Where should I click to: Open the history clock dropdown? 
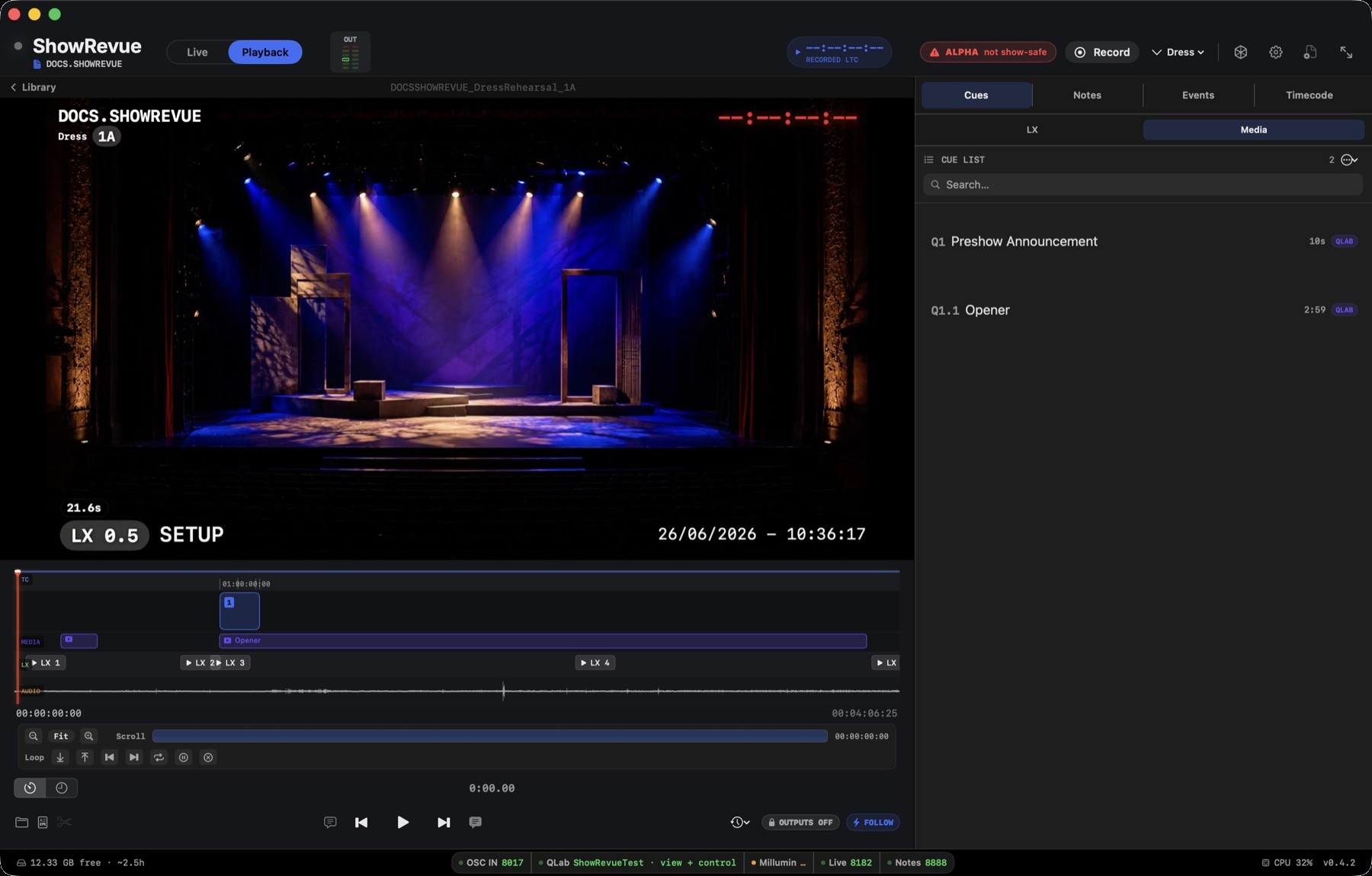click(739, 822)
